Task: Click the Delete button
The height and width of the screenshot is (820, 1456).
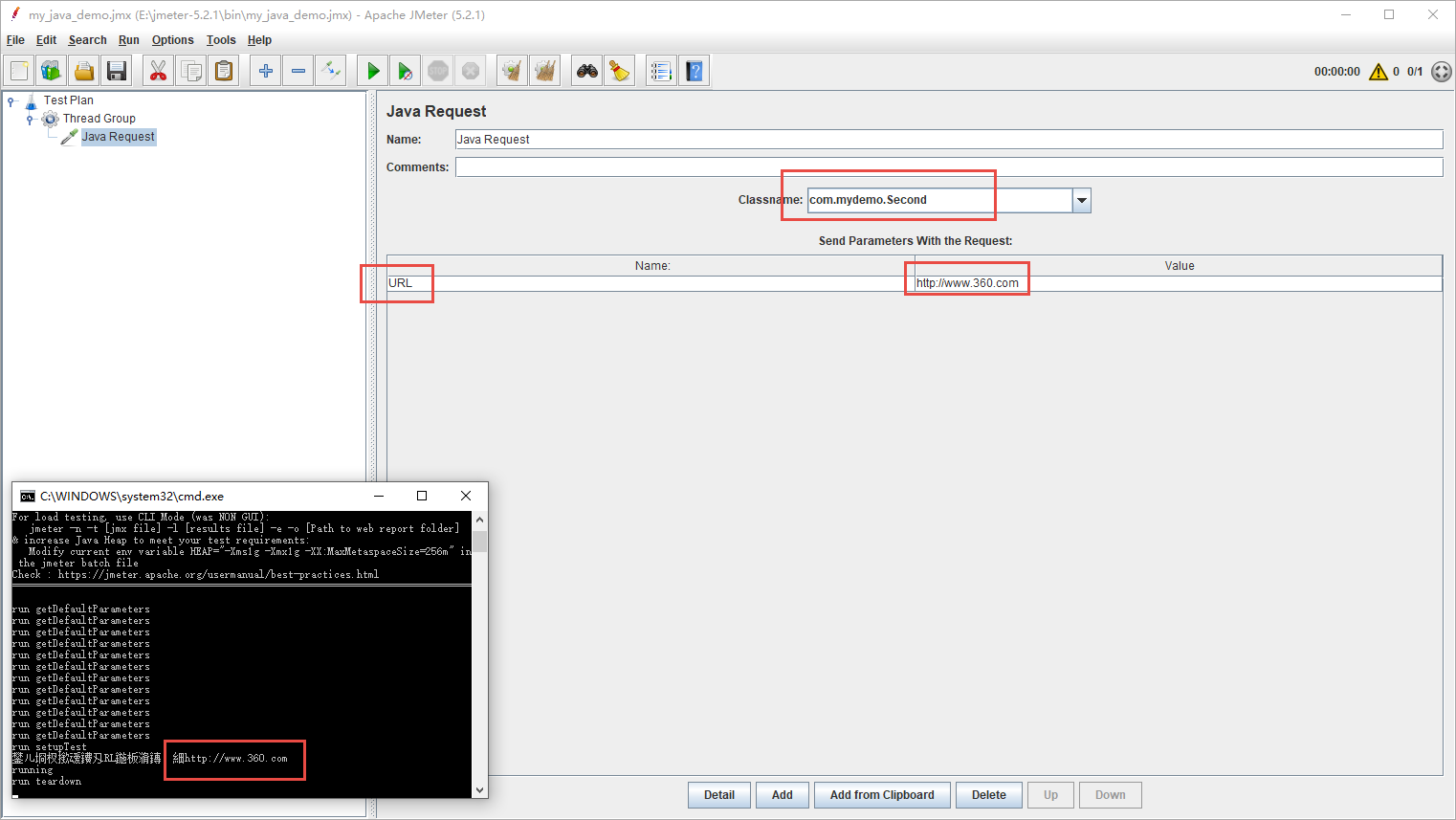Action: click(x=988, y=795)
